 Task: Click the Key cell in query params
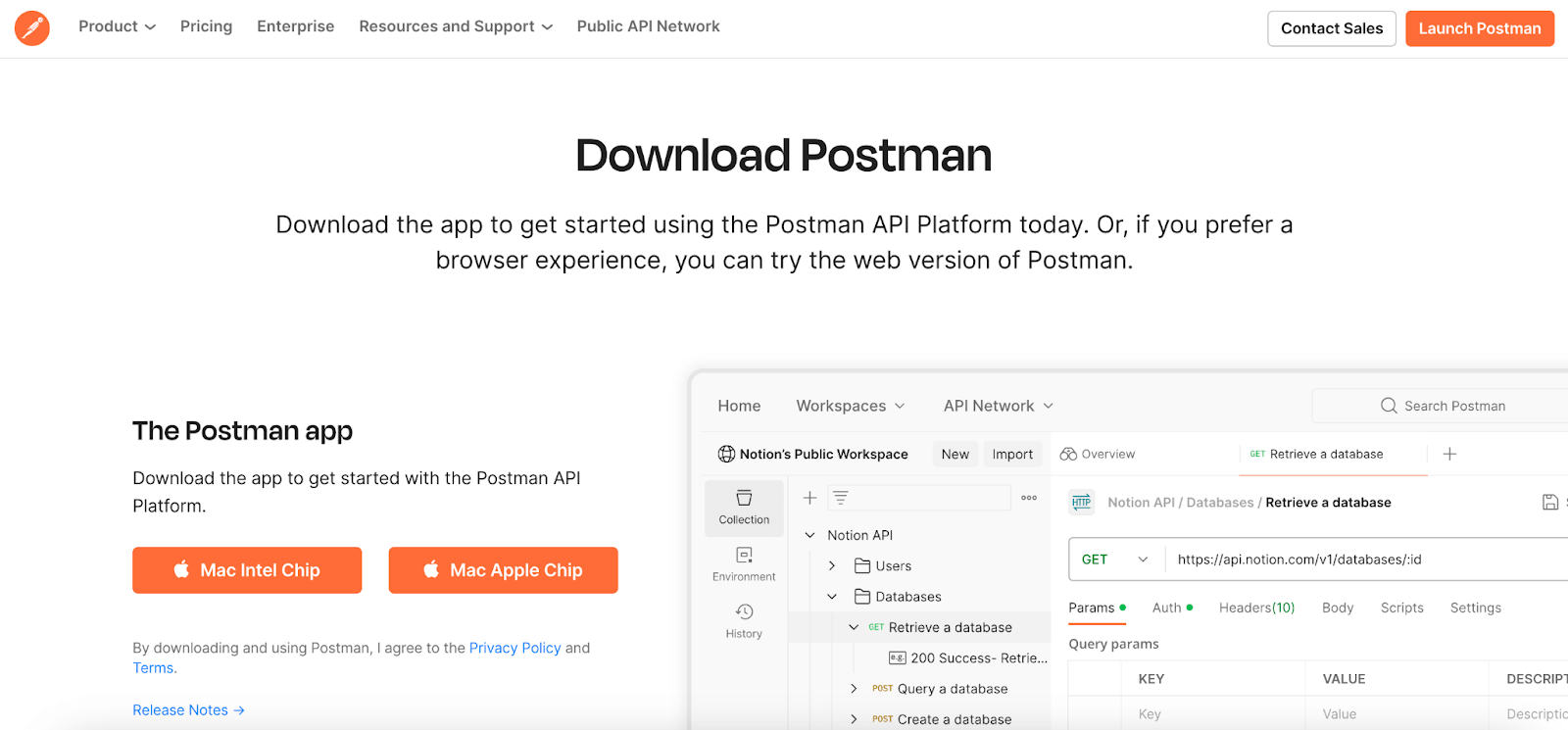(x=1213, y=714)
